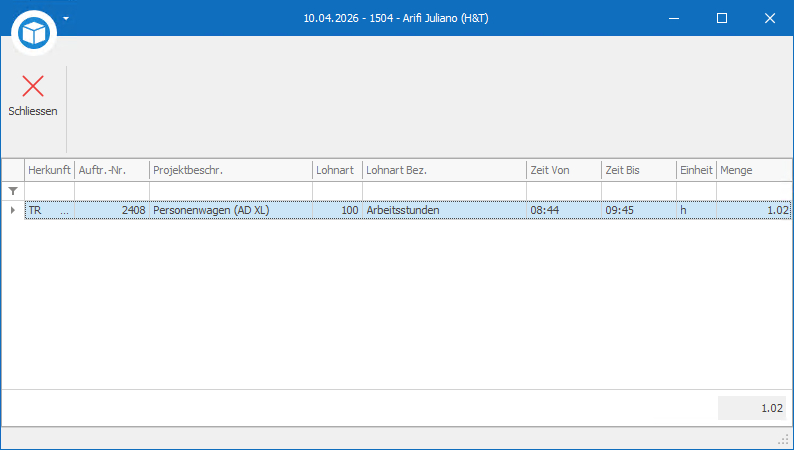Select the Personenwagen (AD XL) cell
This screenshot has width=794, height=450.
pos(231,210)
